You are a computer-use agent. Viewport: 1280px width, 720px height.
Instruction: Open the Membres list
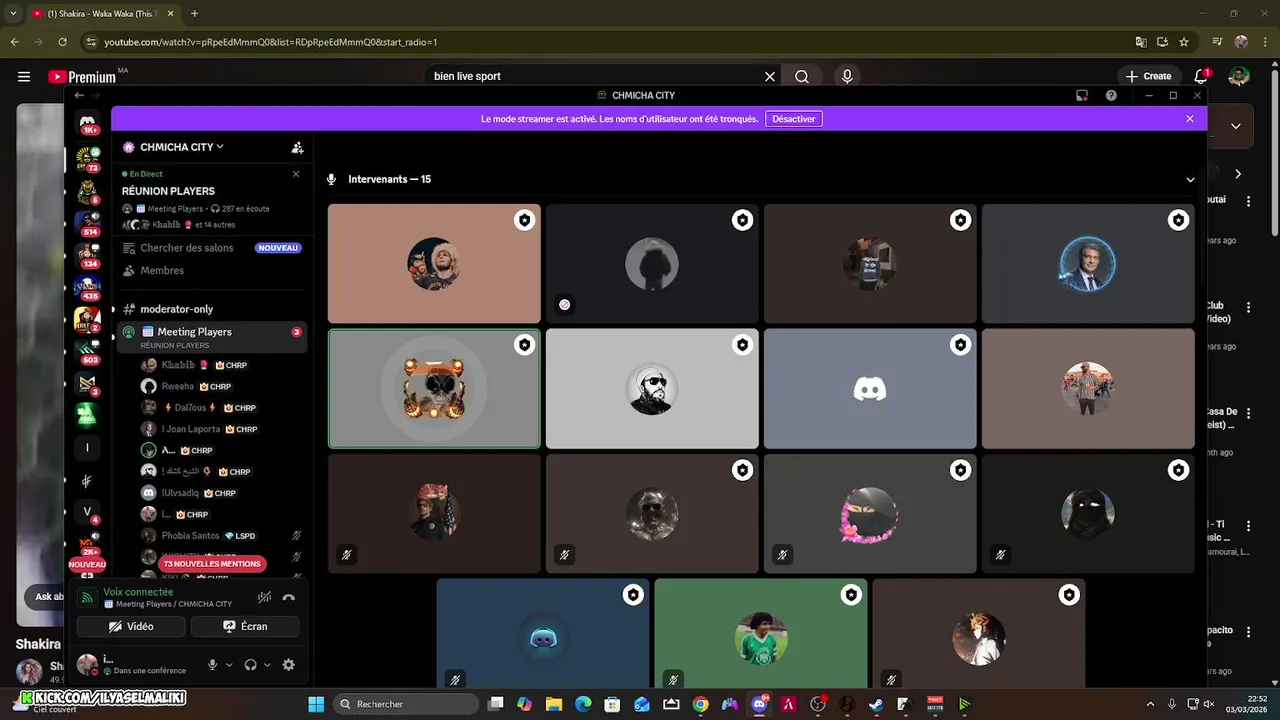(211, 271)
